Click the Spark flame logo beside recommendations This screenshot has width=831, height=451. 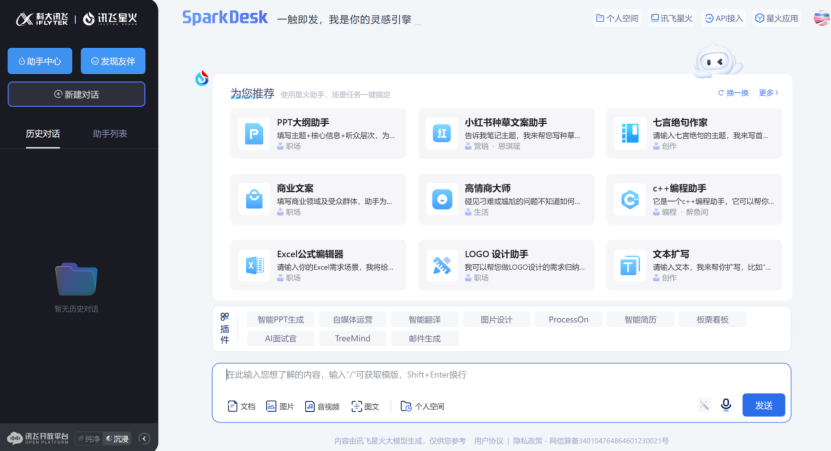click(x=201, y=78)
